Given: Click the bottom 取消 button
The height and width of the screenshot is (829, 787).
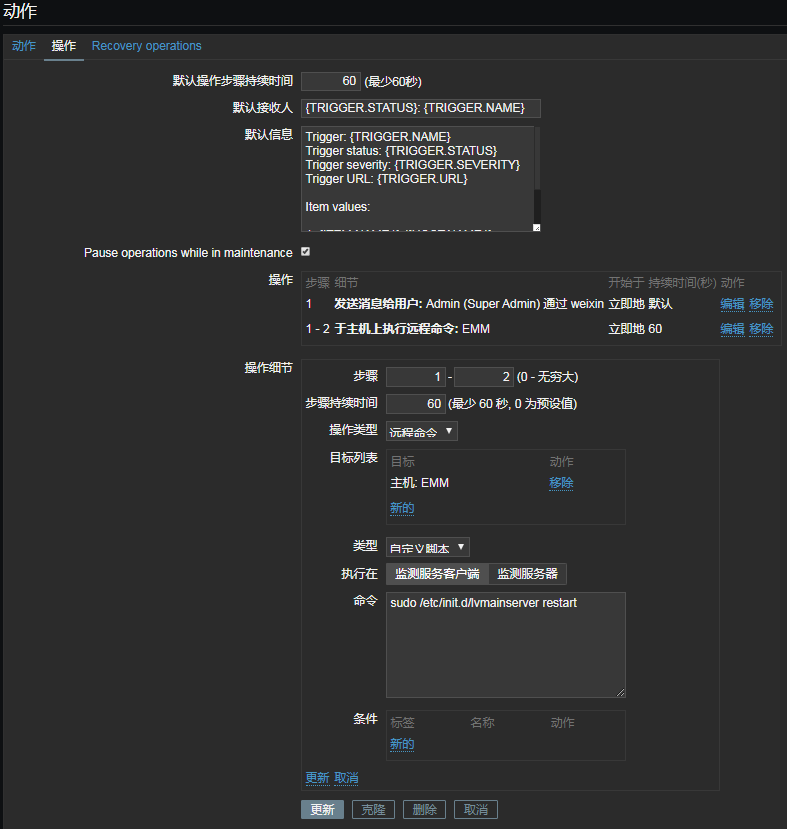Looking at the screenshot, I should [x=476, y=809].
